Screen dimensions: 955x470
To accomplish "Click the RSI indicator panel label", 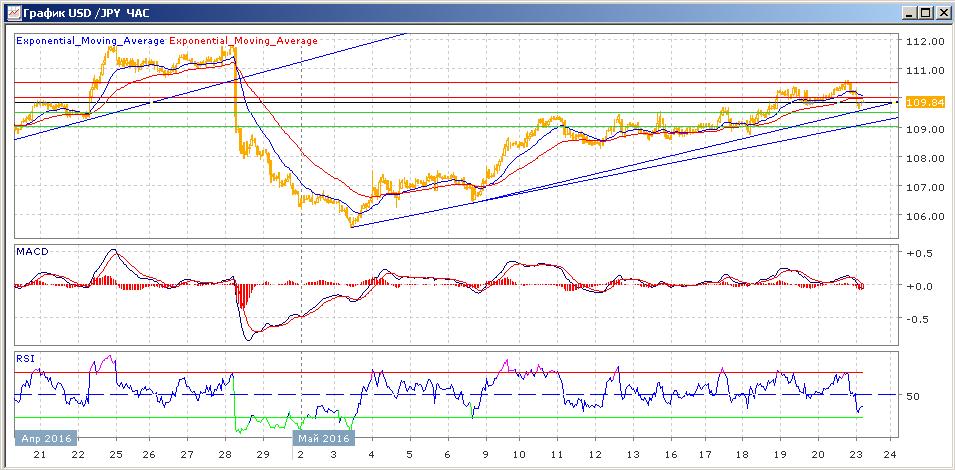I will [25, 359].
